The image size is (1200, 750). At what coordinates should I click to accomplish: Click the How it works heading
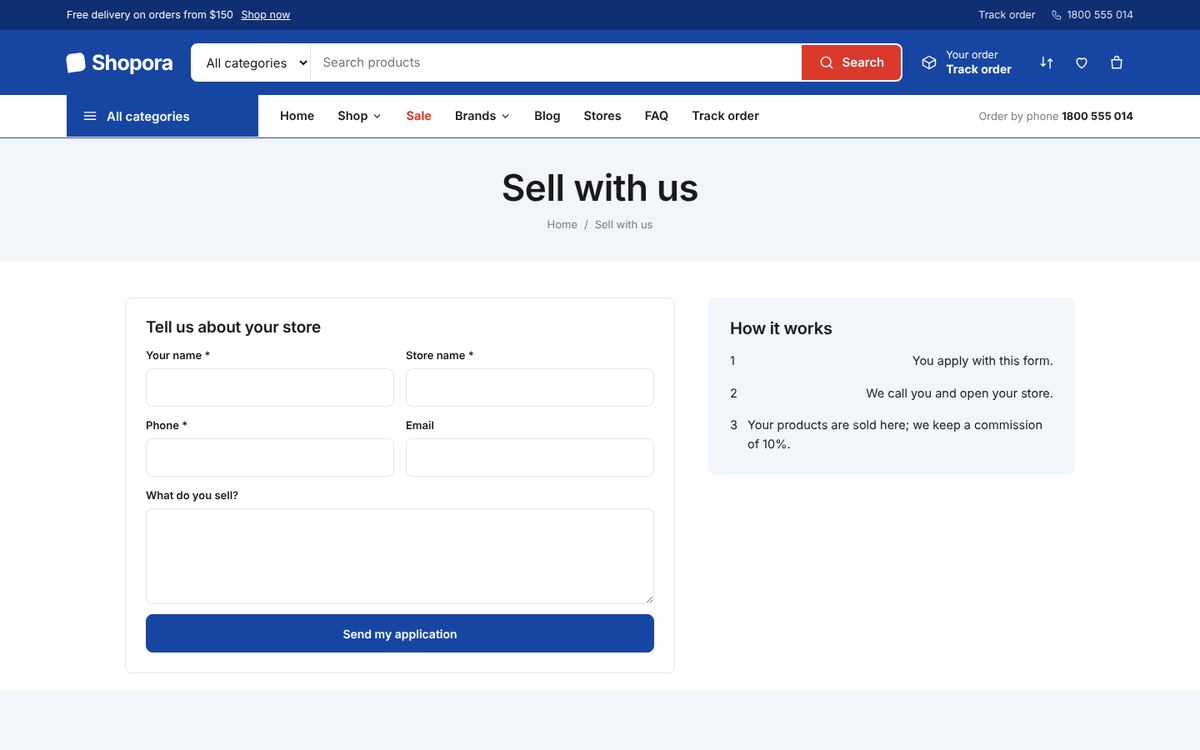point(781,328)
